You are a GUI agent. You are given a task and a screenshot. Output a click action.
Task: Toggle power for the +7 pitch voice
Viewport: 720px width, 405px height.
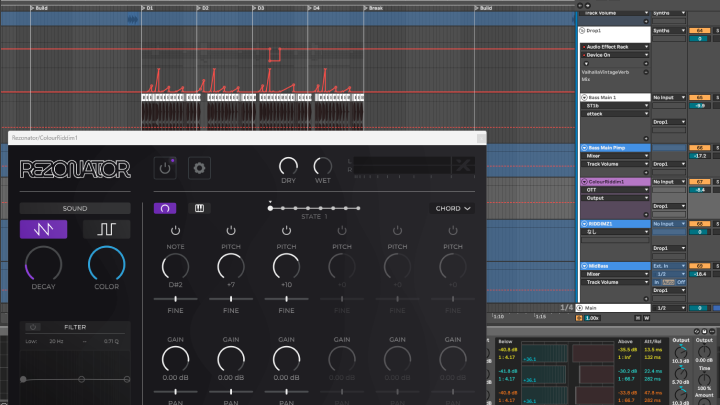[231, 230]
